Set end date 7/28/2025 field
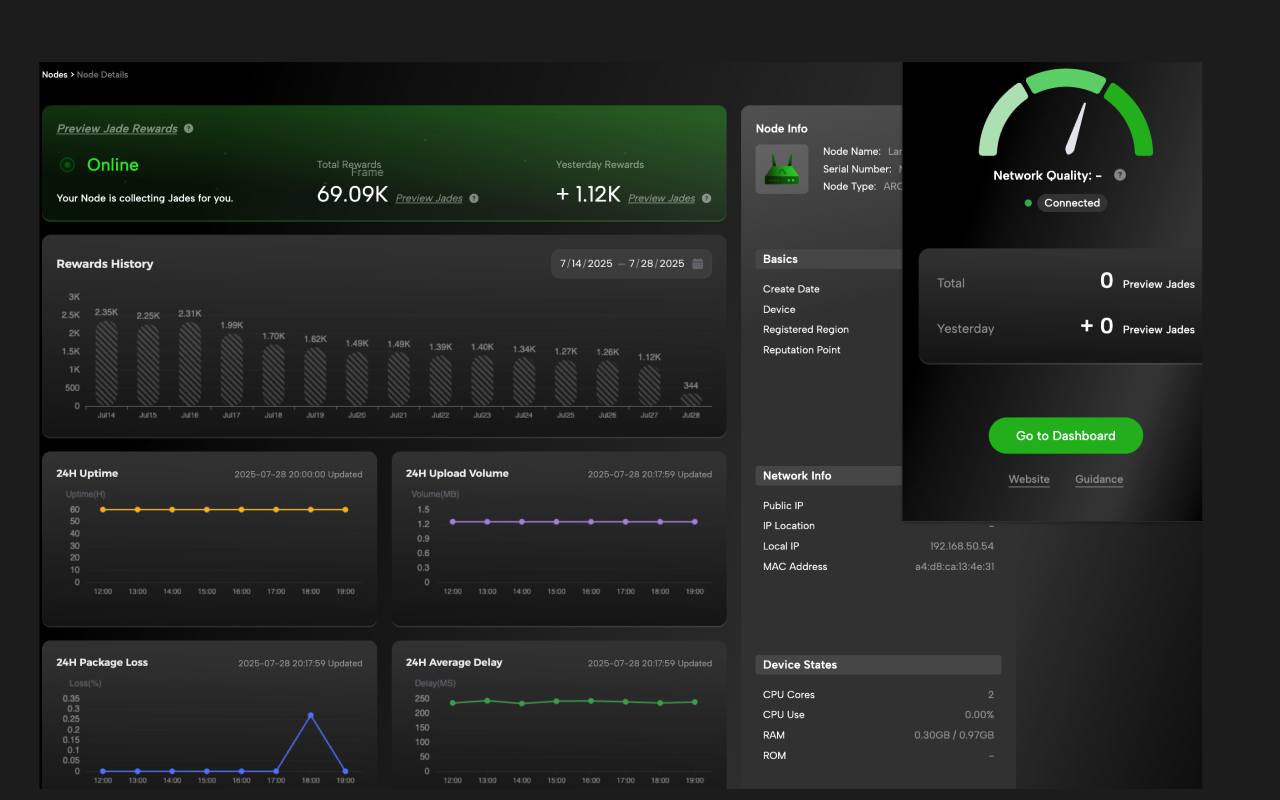Viewport: 1280px width, 800px height. tap(657, 264)
